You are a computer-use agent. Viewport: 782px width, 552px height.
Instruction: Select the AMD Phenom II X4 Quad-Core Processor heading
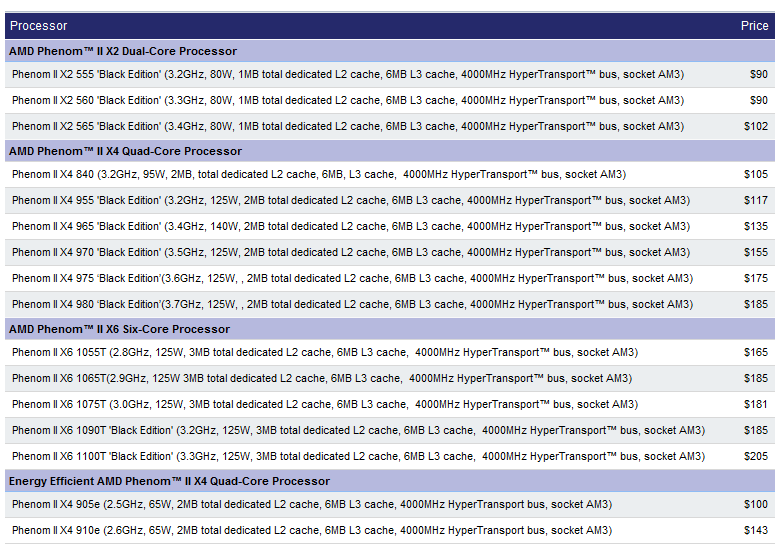[390, 151]
